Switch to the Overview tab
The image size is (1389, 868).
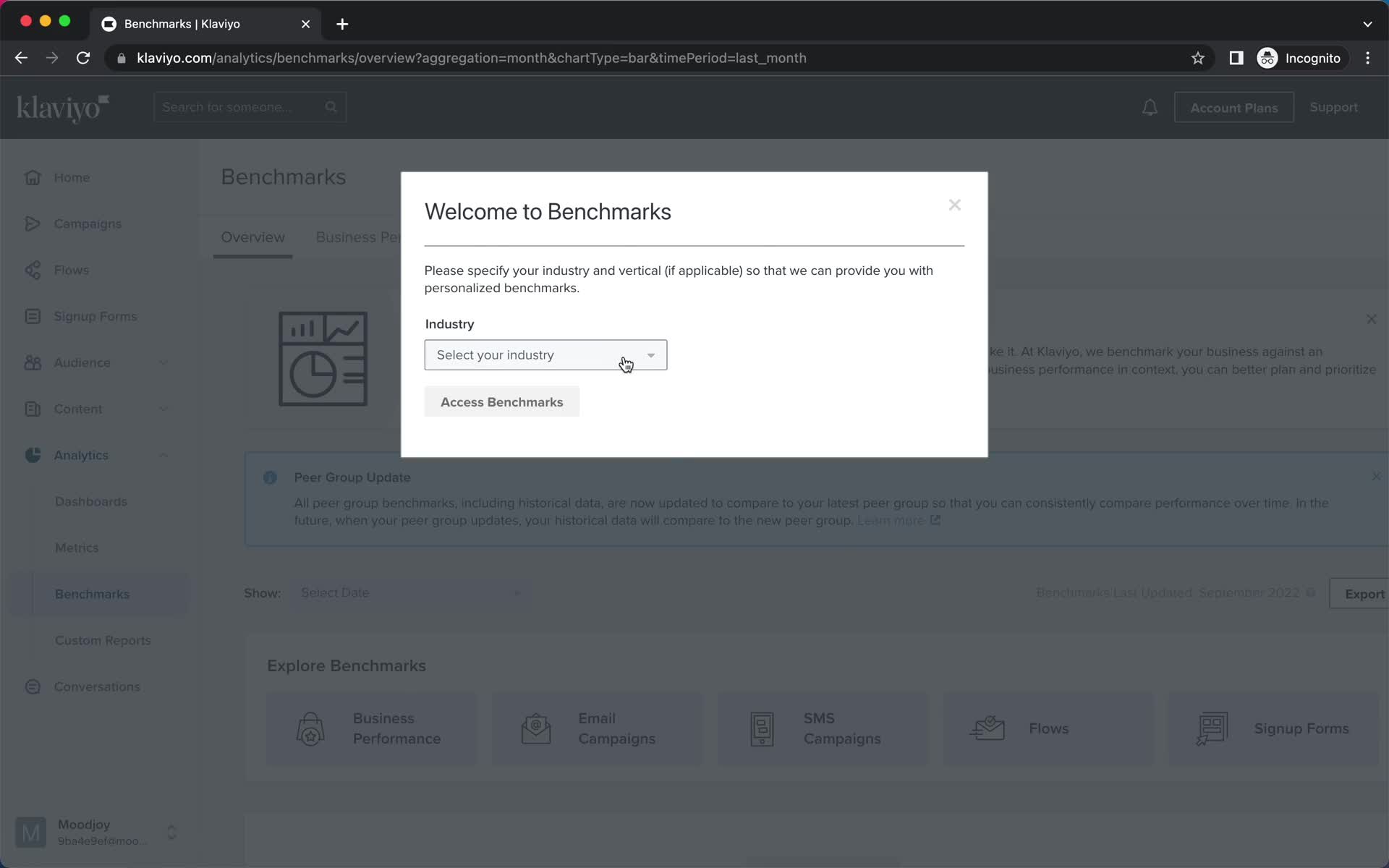click(x=252, y=237)
